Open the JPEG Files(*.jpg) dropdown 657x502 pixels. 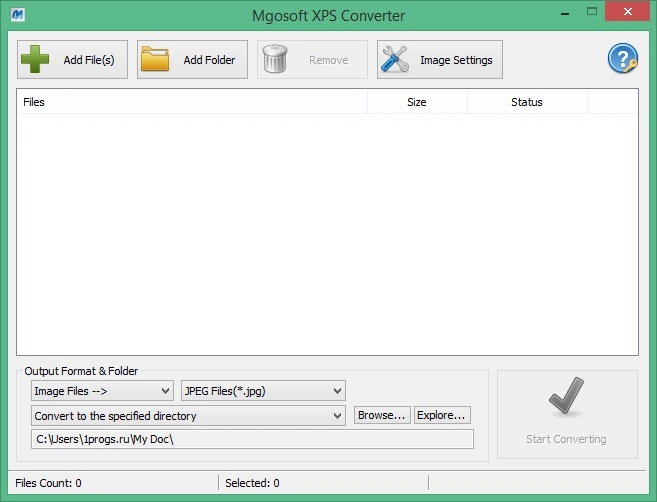tap(263, 391)
